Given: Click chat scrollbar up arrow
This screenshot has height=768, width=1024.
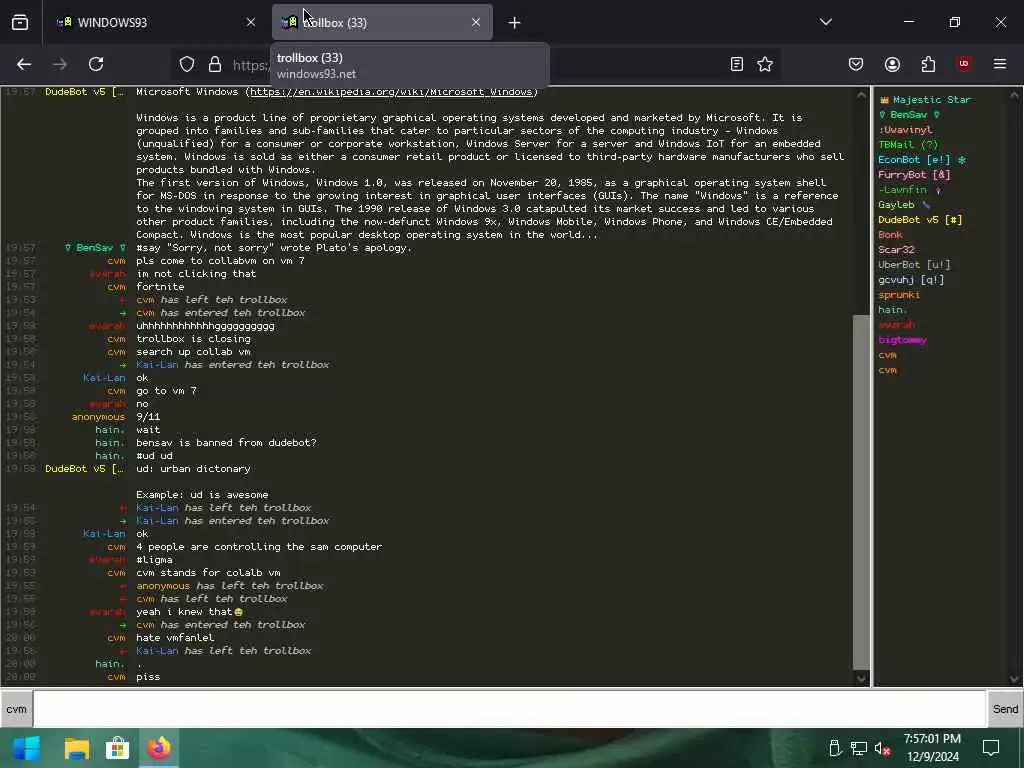Looking at the screenshot, I should [x=862, y=95].
